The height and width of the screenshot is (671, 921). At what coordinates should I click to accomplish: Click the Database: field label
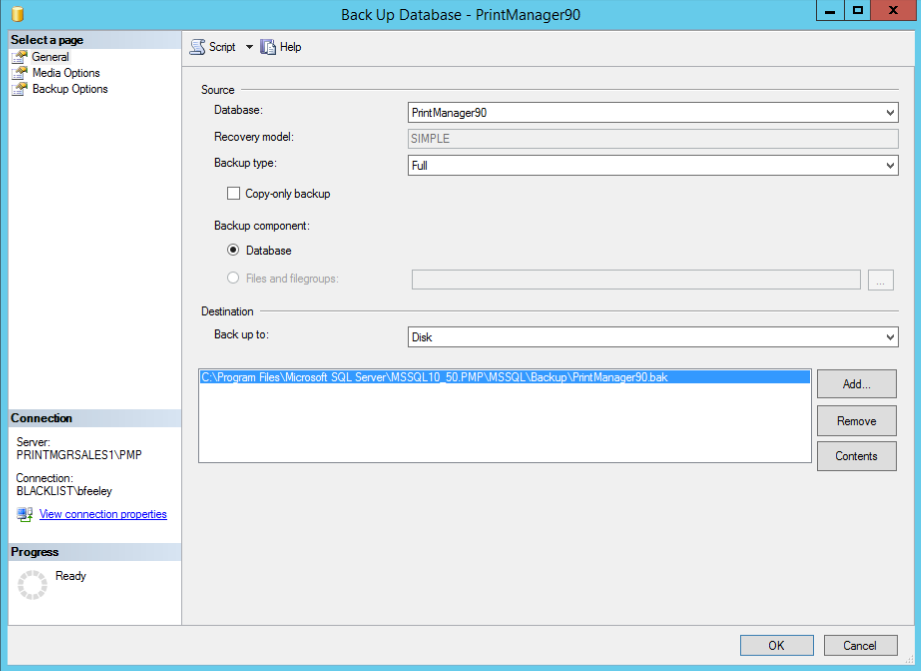pos(238,110)
